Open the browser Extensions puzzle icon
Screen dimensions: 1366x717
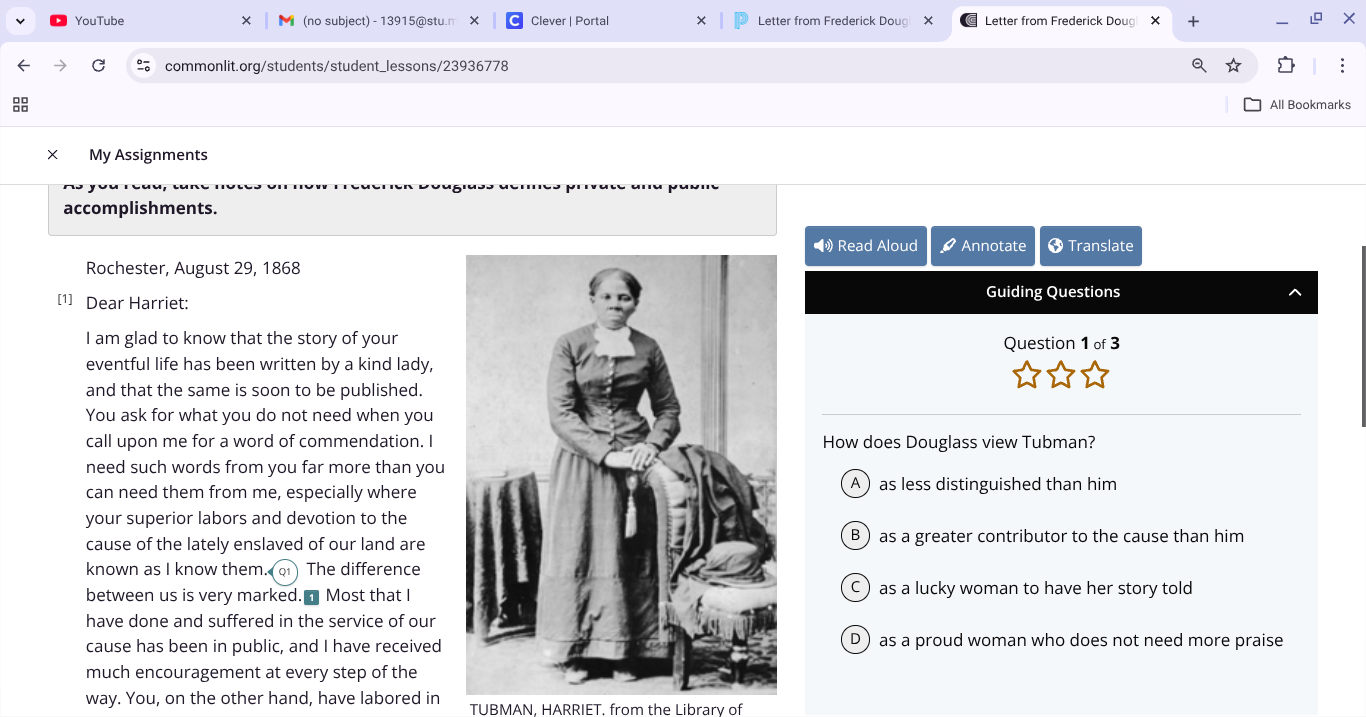(x=1286, y=65)
